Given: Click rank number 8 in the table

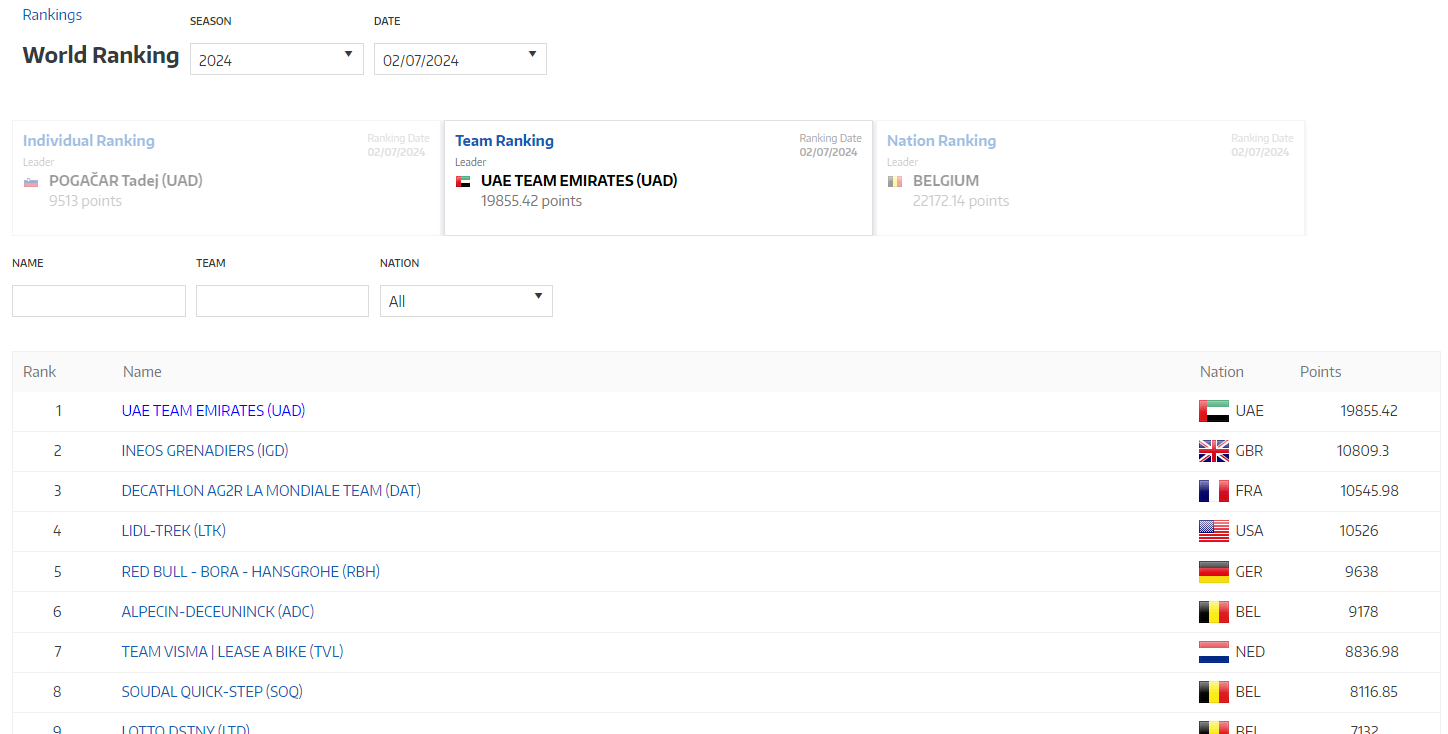Looking at the screenshot, I should [58, 692].
